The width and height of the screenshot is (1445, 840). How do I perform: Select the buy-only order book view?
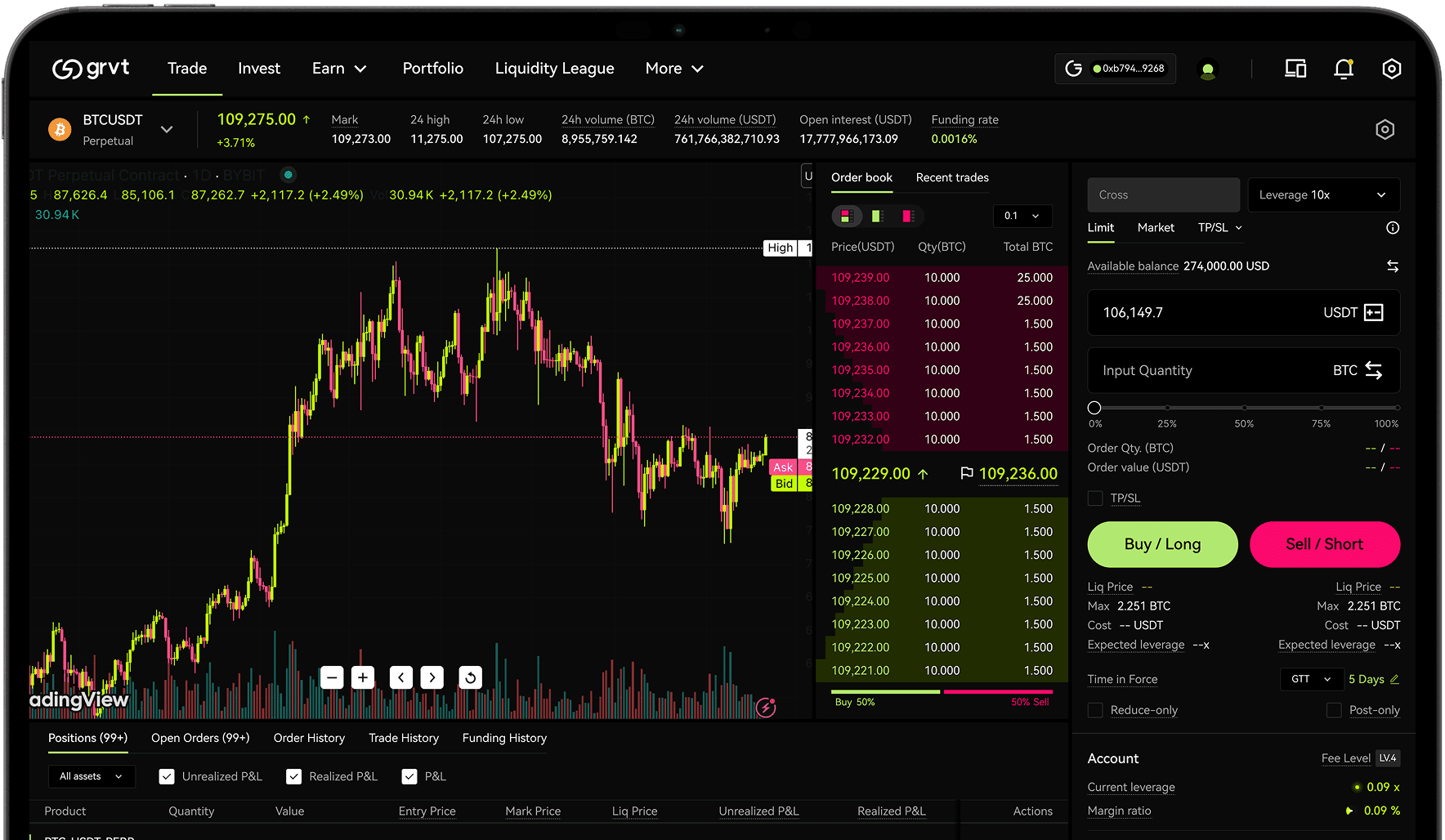click(x=877, y=216)
